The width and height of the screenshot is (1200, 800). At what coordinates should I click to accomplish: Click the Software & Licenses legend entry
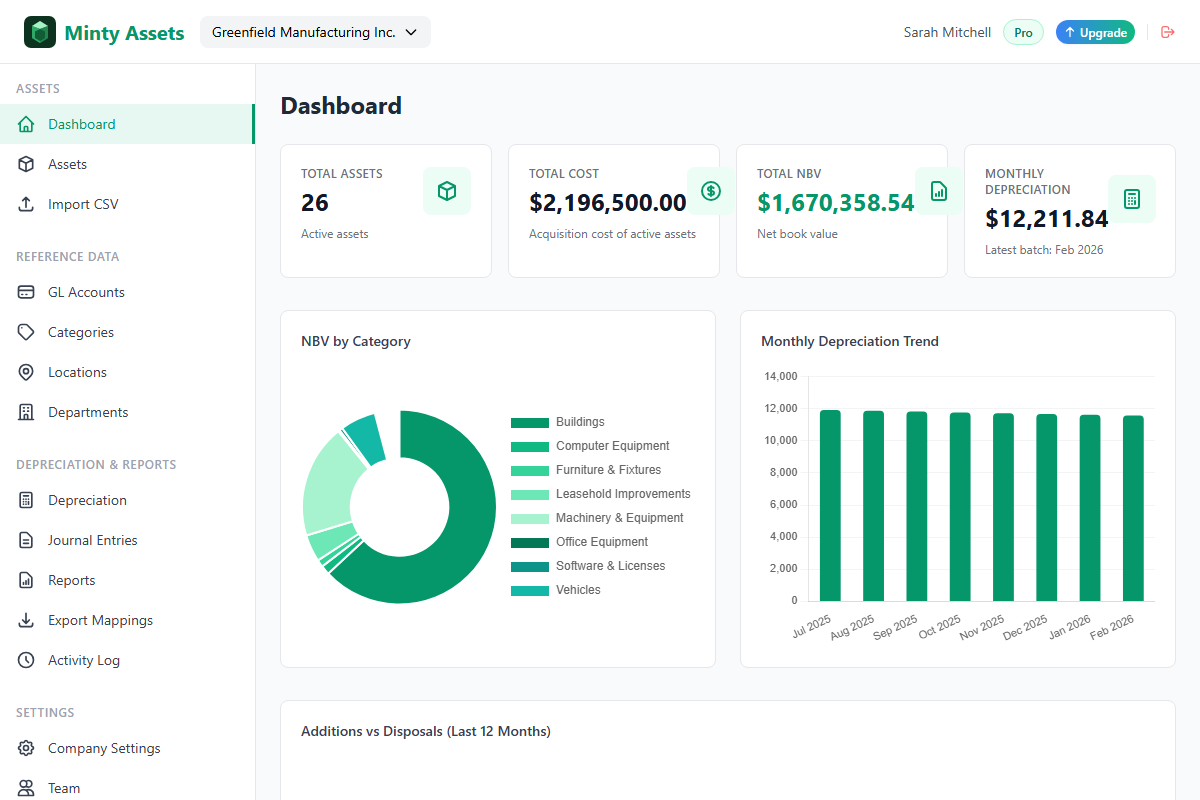click(x=588, y=566)
